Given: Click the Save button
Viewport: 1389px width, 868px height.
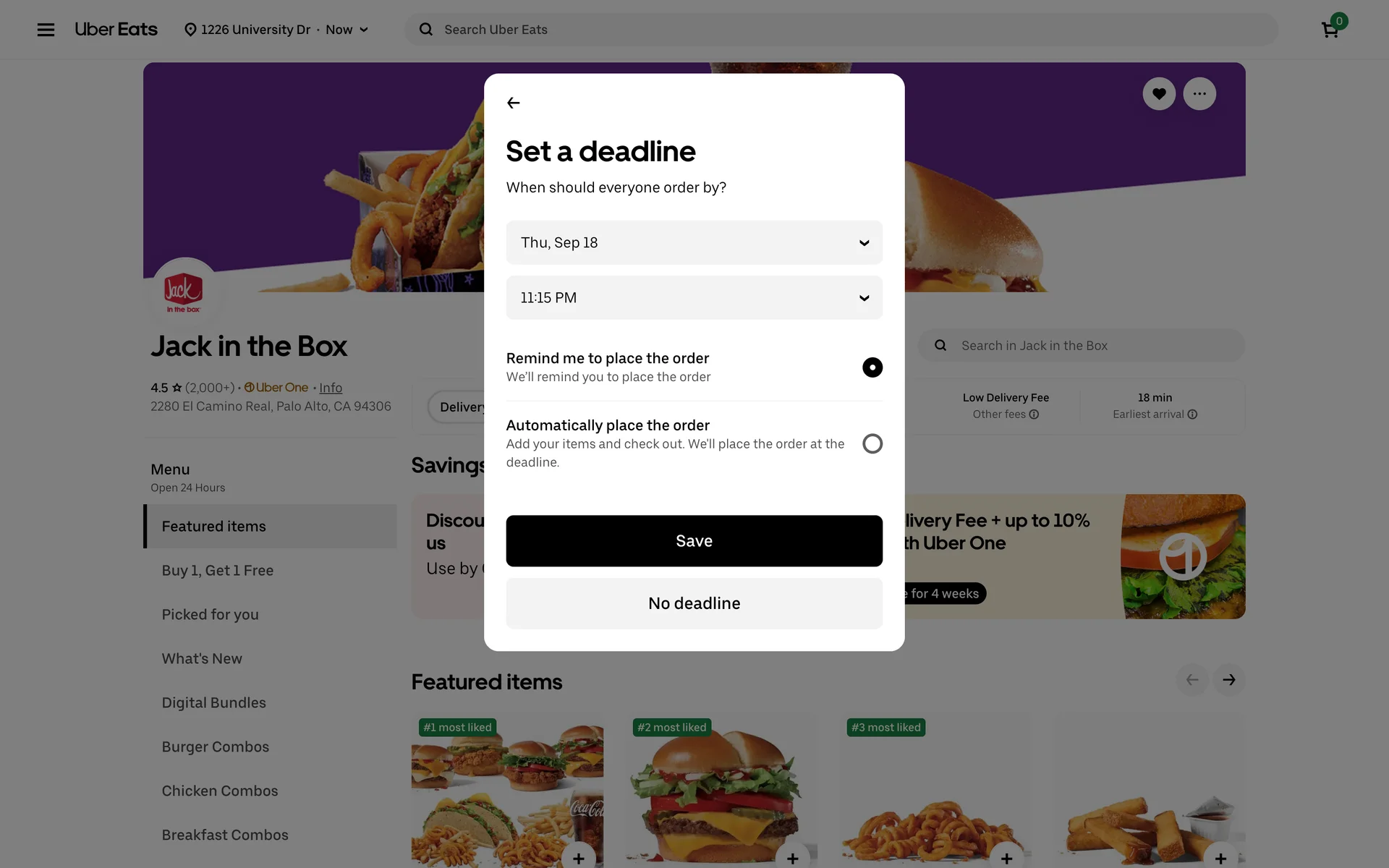Looking at the screenshot, I should click(694, 541).
